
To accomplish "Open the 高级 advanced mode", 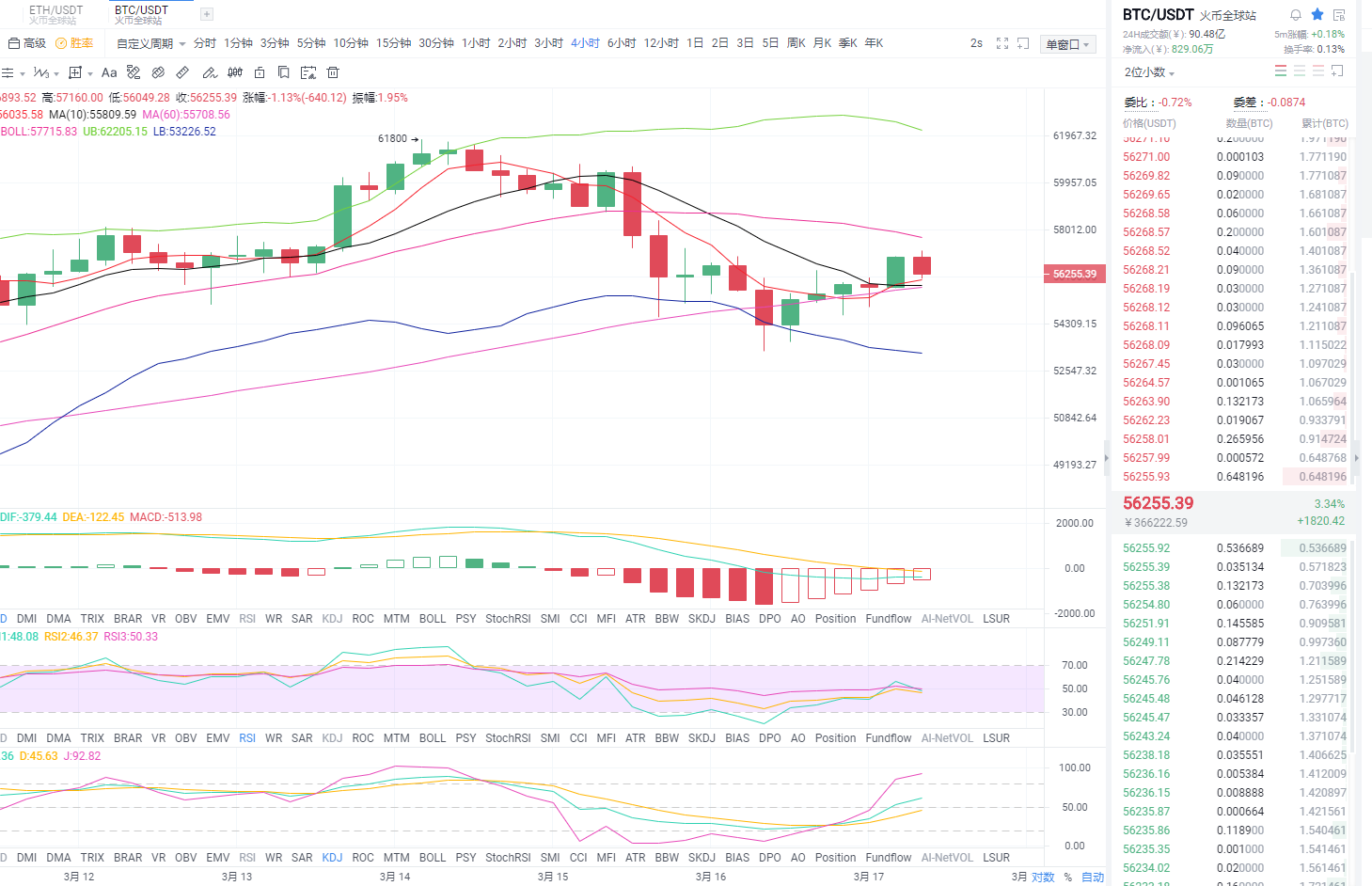I will (x=27, y=43).
